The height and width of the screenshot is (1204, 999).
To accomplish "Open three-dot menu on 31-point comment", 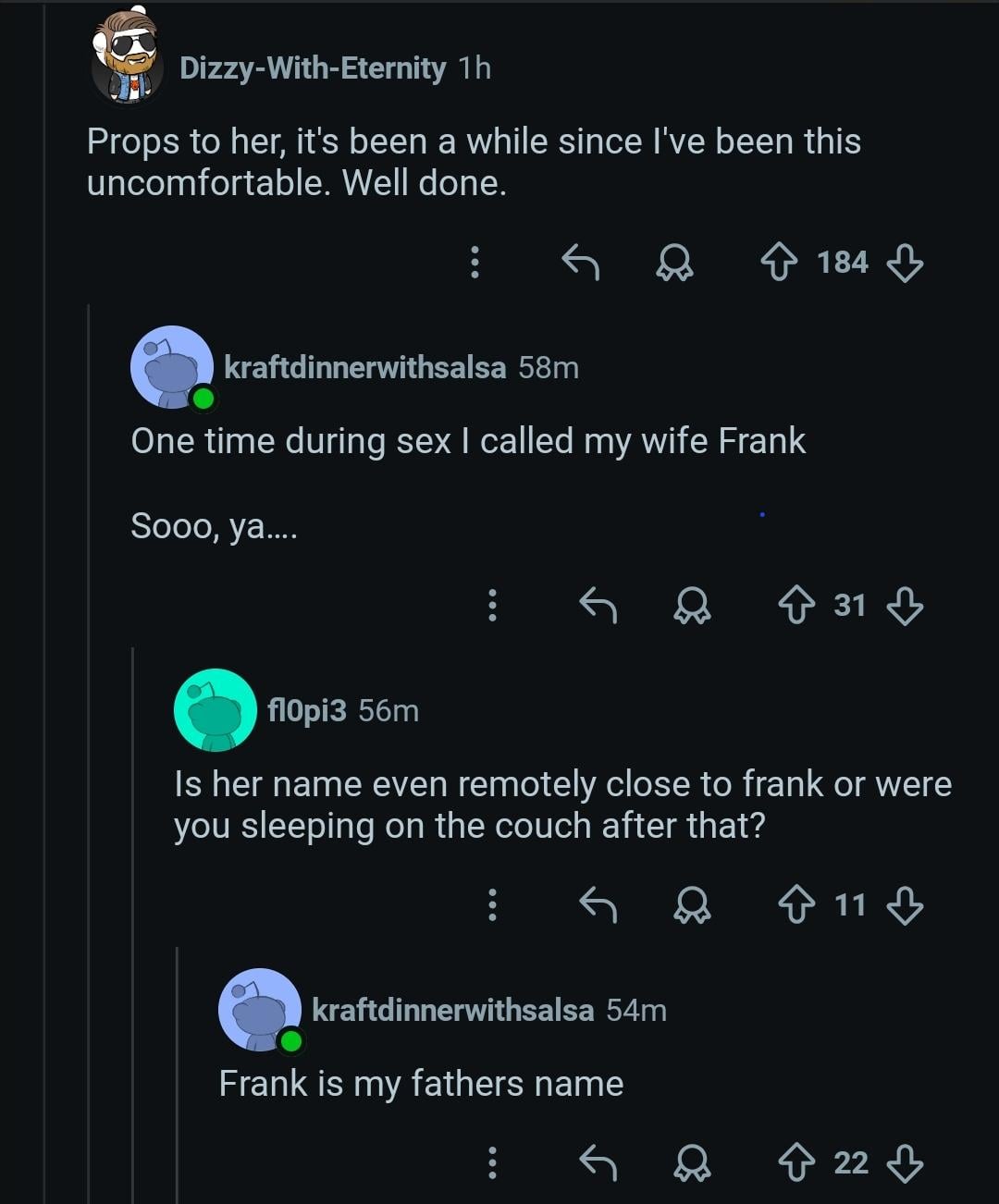I will [x=492, y=606].
